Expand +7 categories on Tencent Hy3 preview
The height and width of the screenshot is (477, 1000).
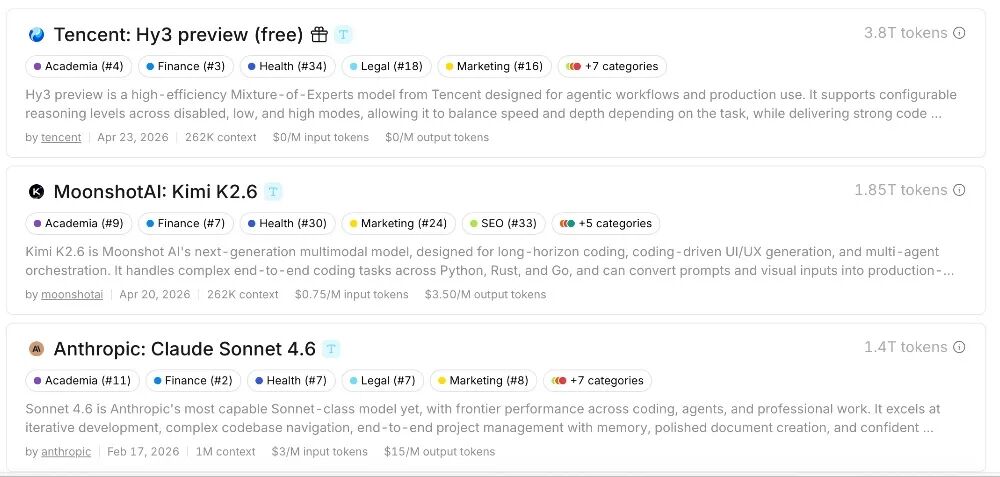pos(612,66)
